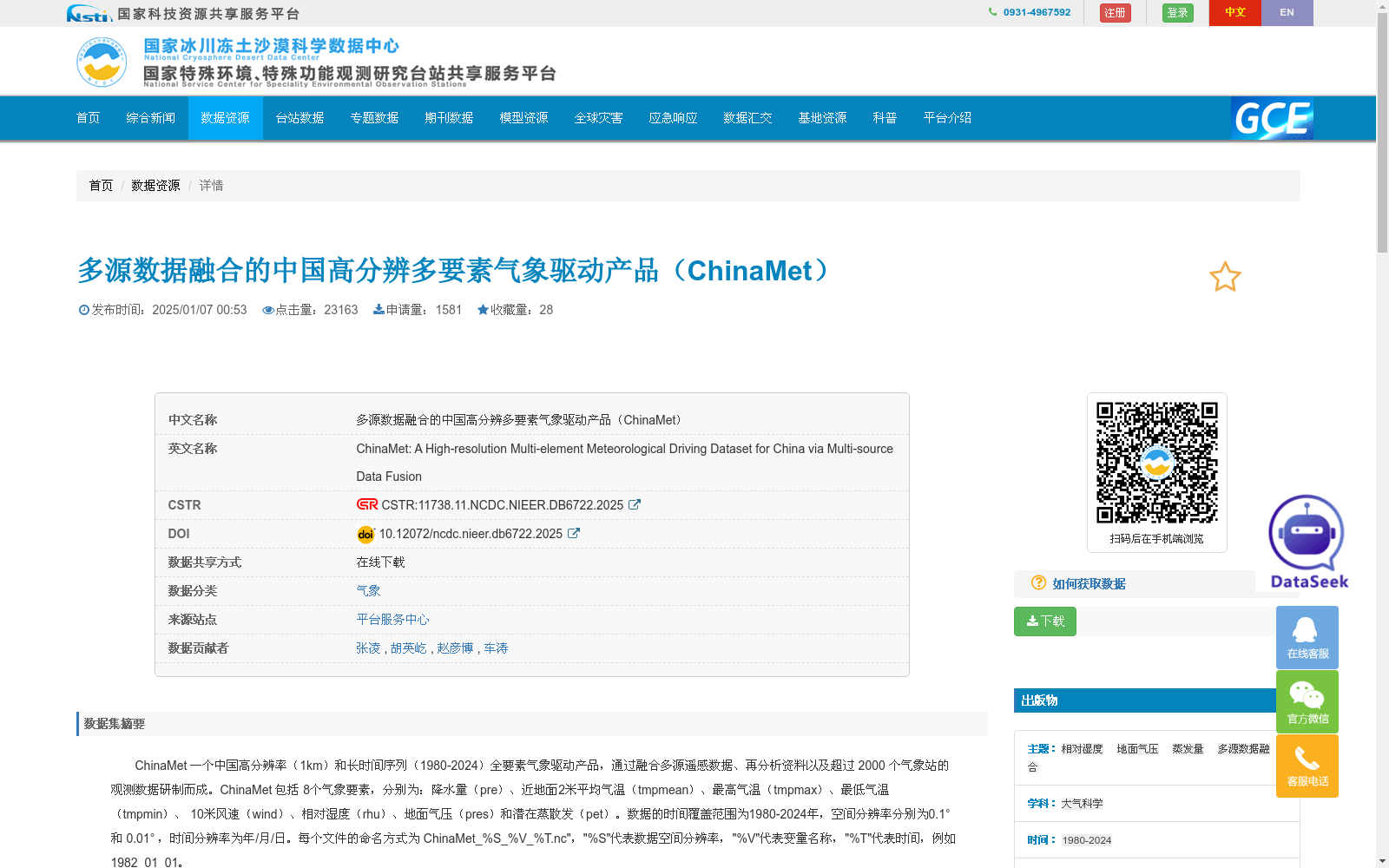
Task: Click the 发布时间 publish date text
Action: pyautogui.click(x=162, y=310)
